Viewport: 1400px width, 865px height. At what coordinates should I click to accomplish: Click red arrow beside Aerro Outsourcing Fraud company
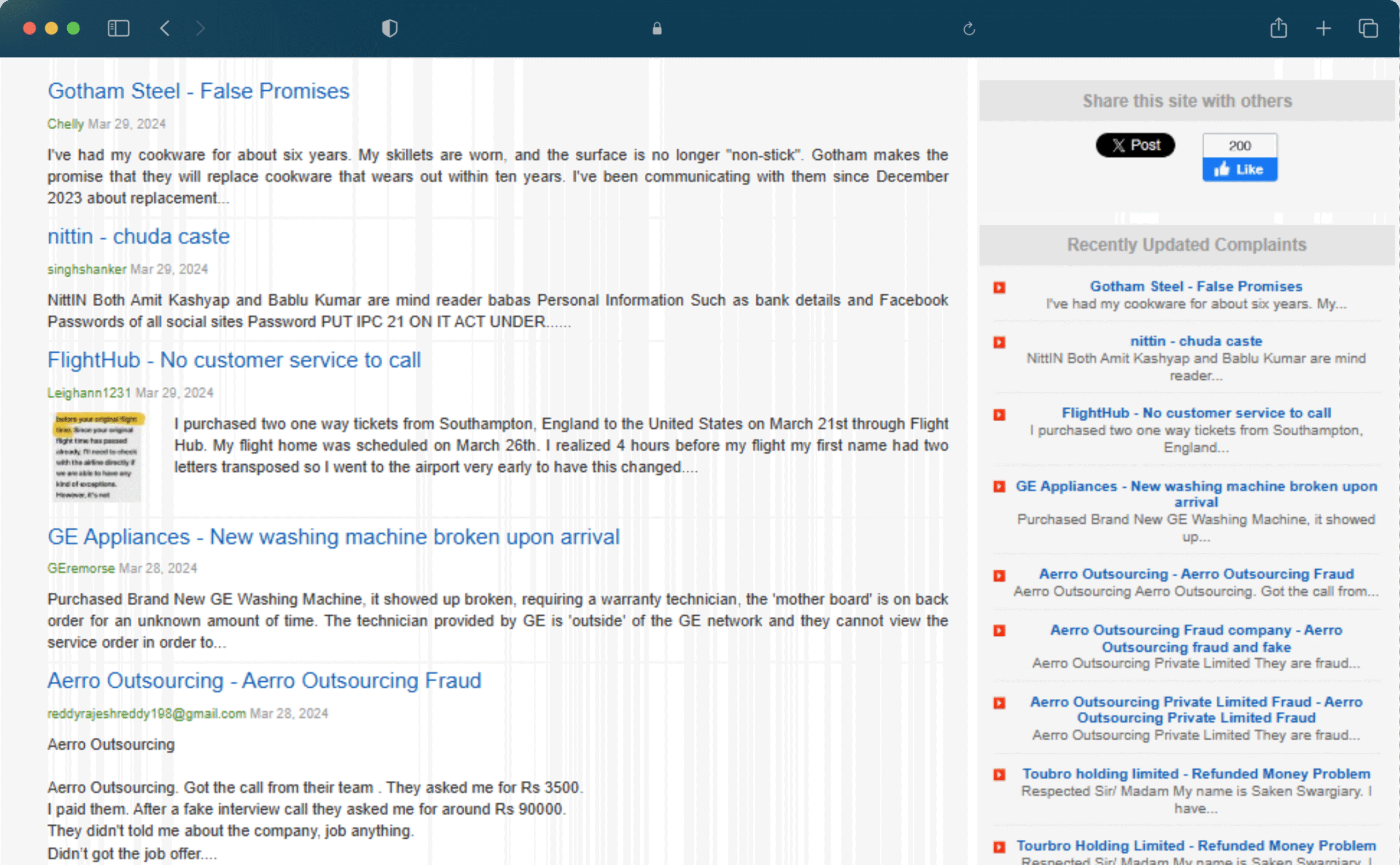click(999, 630)
